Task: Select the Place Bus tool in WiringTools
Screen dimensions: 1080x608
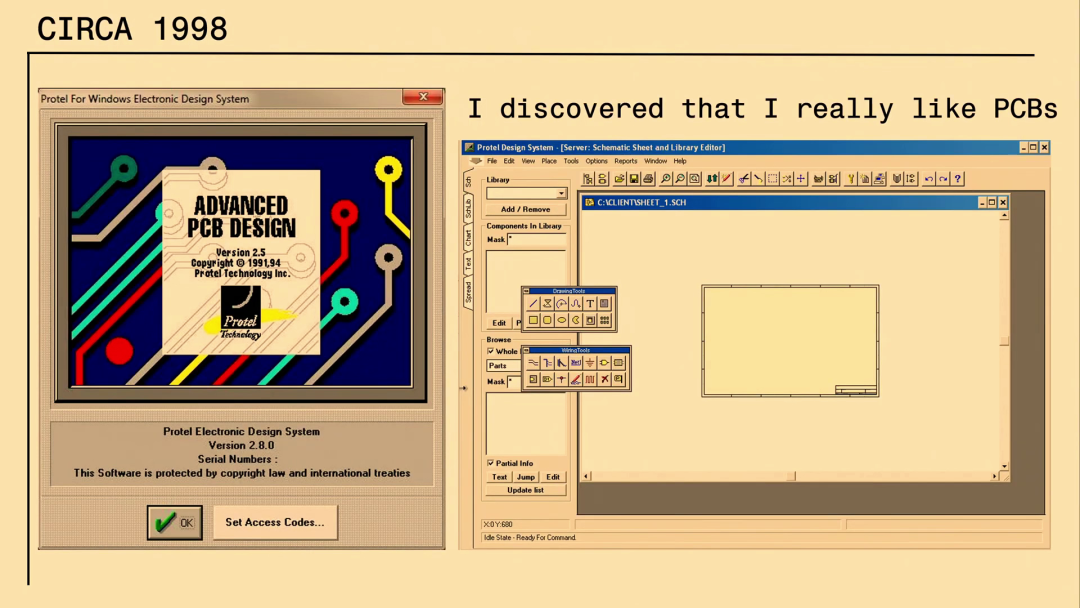Action: [x=547, y=363]
